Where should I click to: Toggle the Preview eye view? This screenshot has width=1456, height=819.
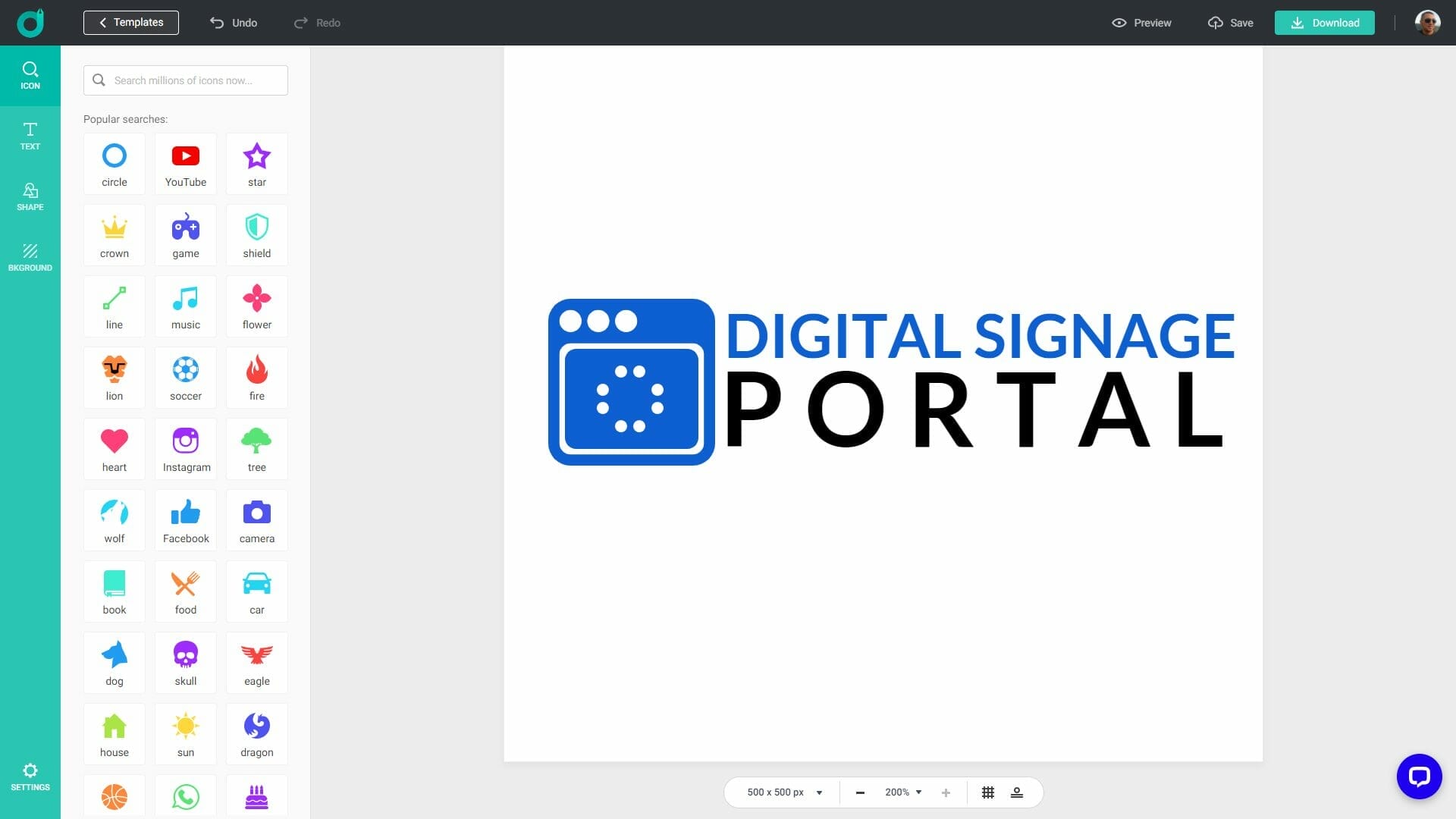(x=1141, y=23)
